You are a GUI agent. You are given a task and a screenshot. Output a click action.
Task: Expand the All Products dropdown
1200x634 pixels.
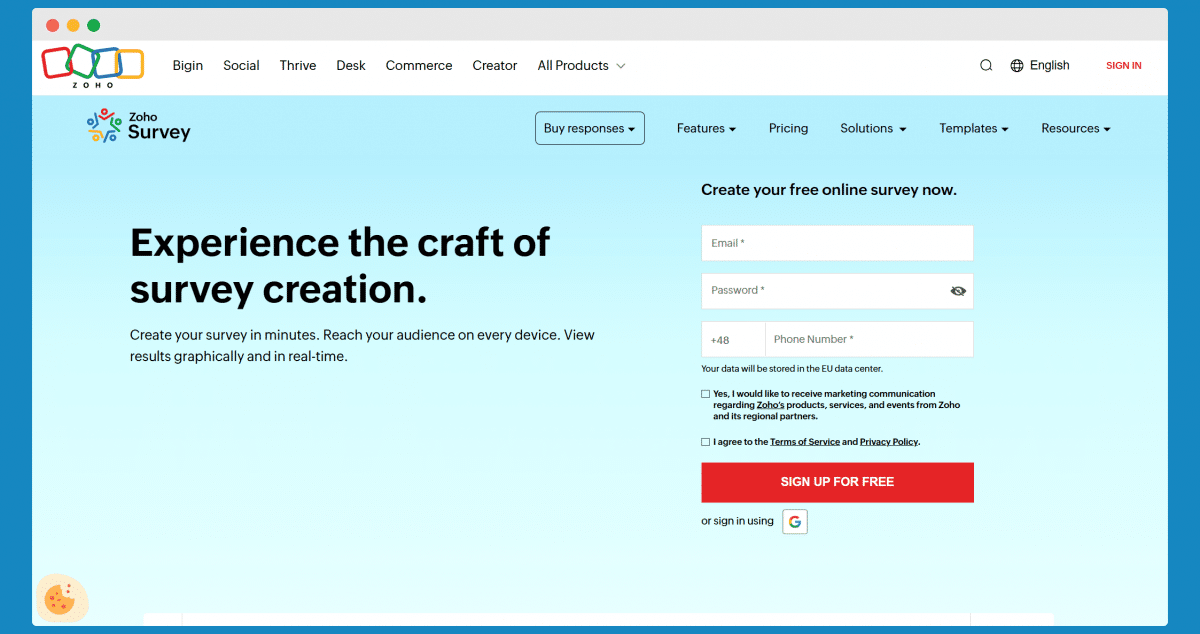coord(581,66)
